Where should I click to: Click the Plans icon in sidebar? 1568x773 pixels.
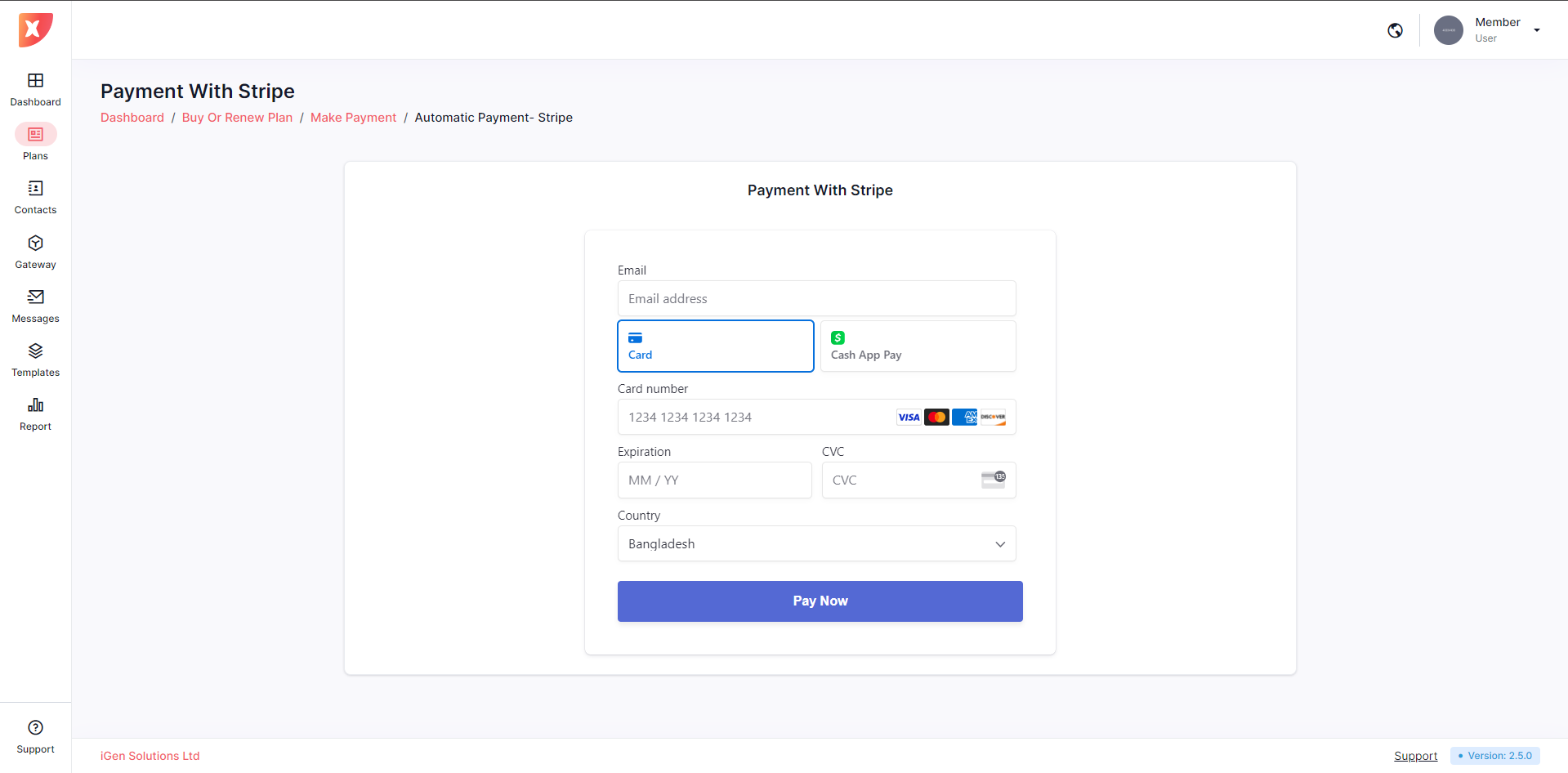tap(35, 134)
